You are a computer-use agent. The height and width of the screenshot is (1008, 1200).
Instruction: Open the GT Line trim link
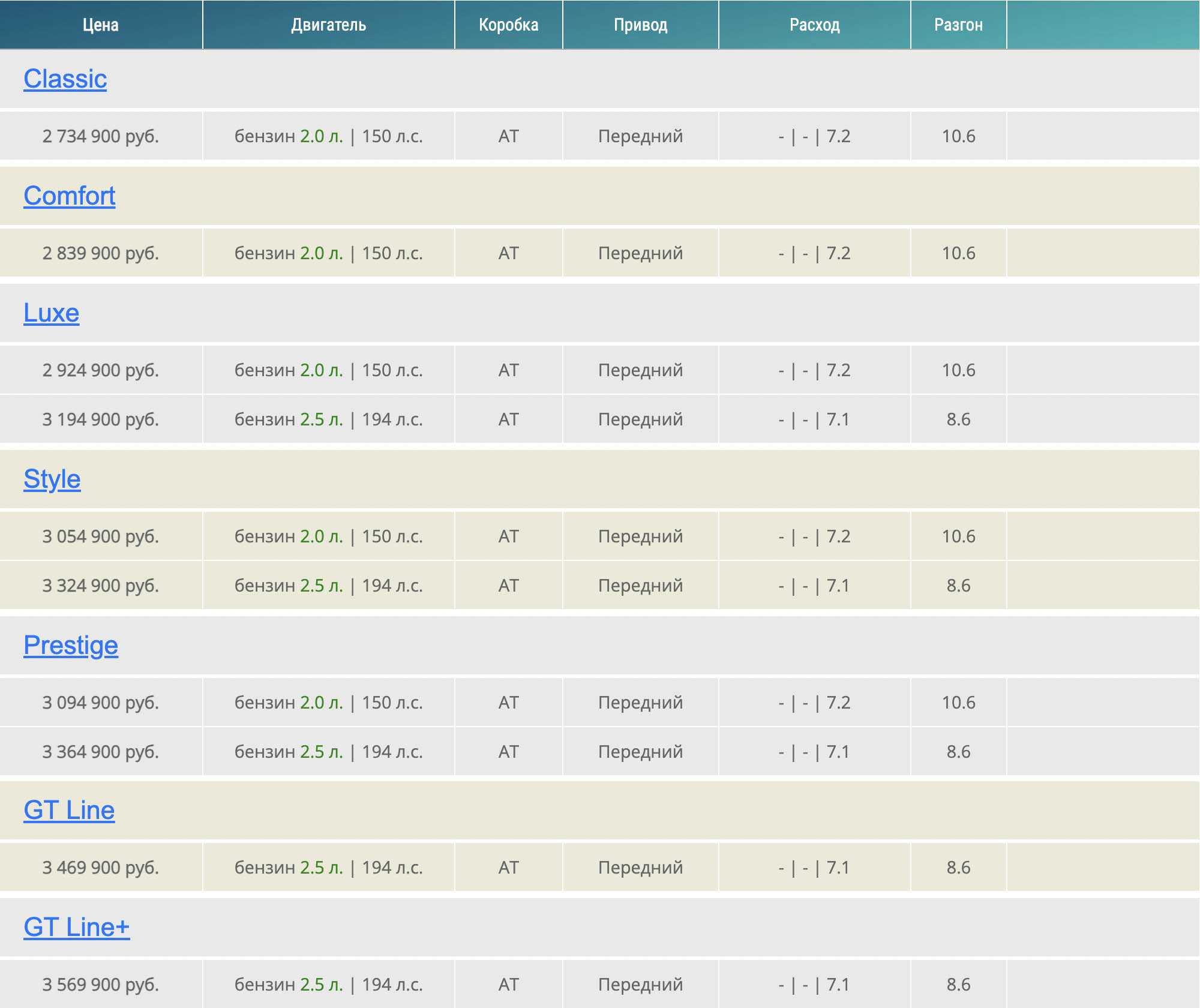coord(69,811)
